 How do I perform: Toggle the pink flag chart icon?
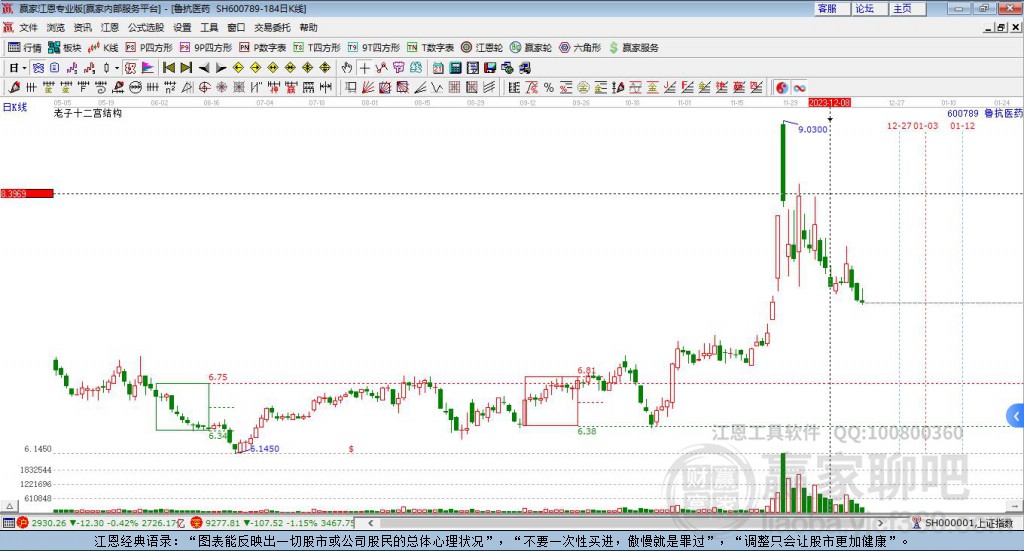click(x=148, y=68)
